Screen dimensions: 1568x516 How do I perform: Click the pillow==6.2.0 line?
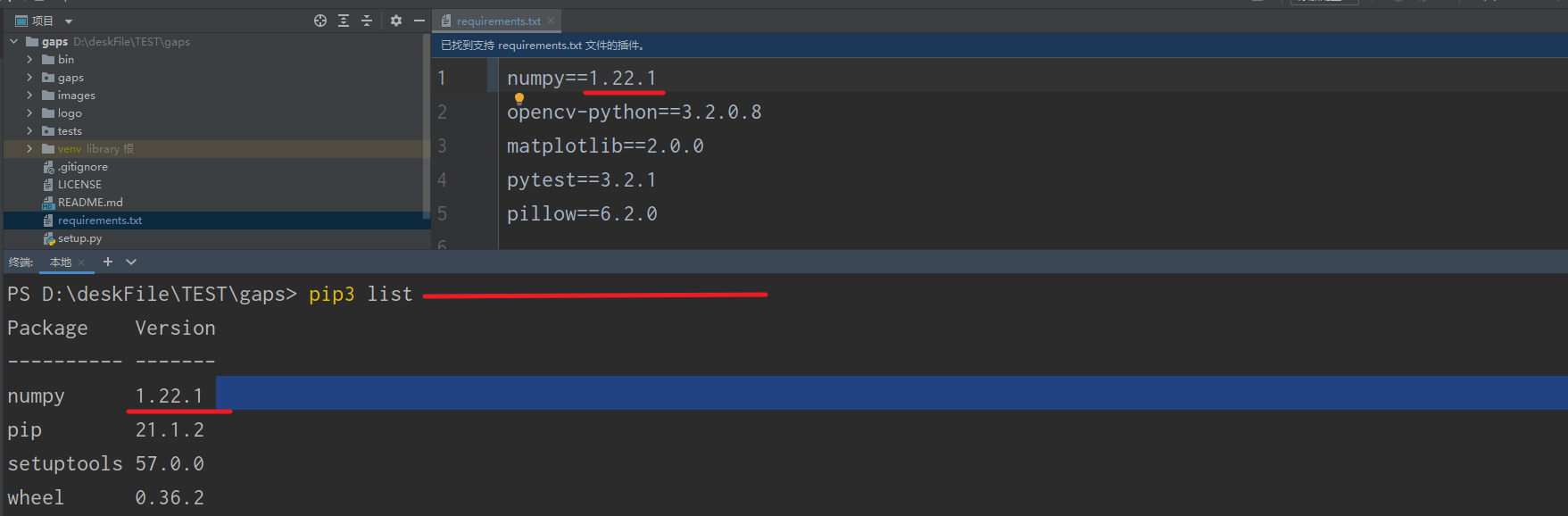coord(582,214)
